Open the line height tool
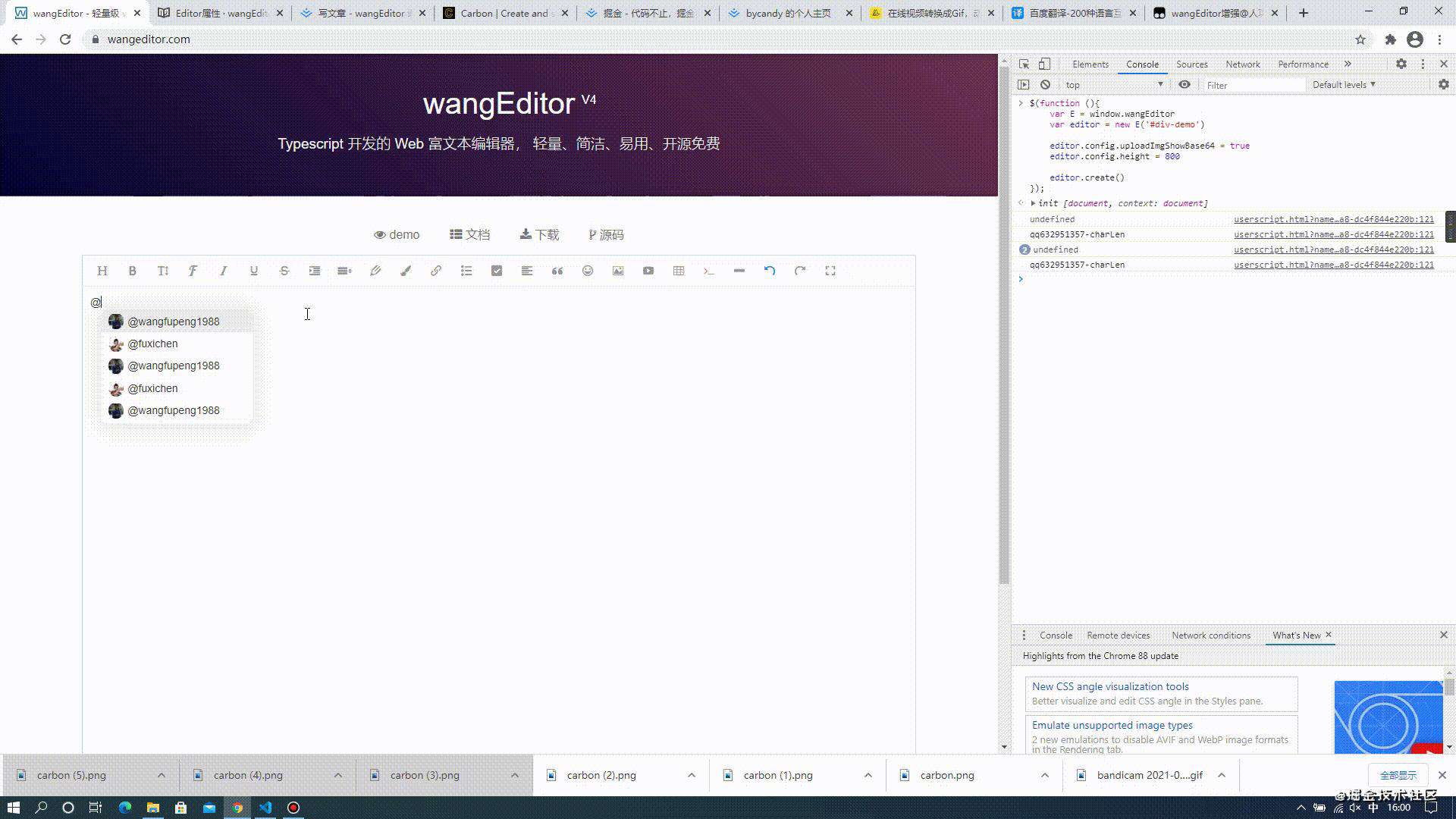This screenshot has height=819, width=1456. [x=345, y=271]
